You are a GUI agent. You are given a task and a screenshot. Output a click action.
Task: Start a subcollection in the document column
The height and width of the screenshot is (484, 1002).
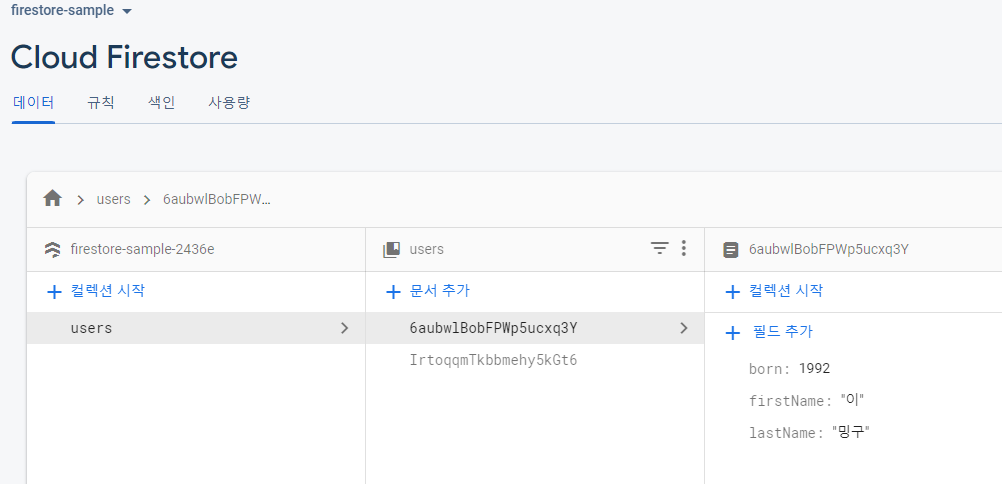coord(785,291)
